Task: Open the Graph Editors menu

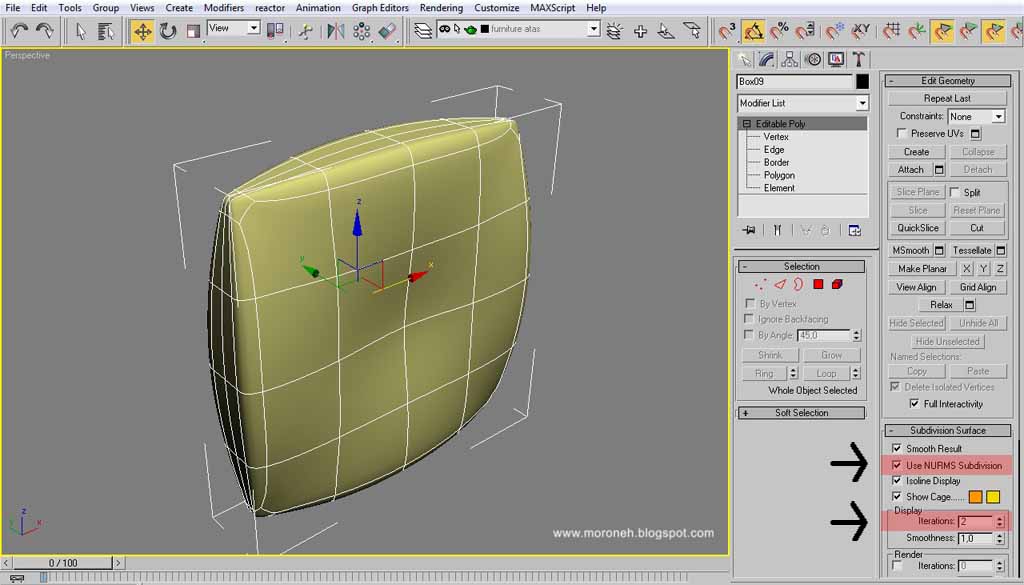Action: 380,8
